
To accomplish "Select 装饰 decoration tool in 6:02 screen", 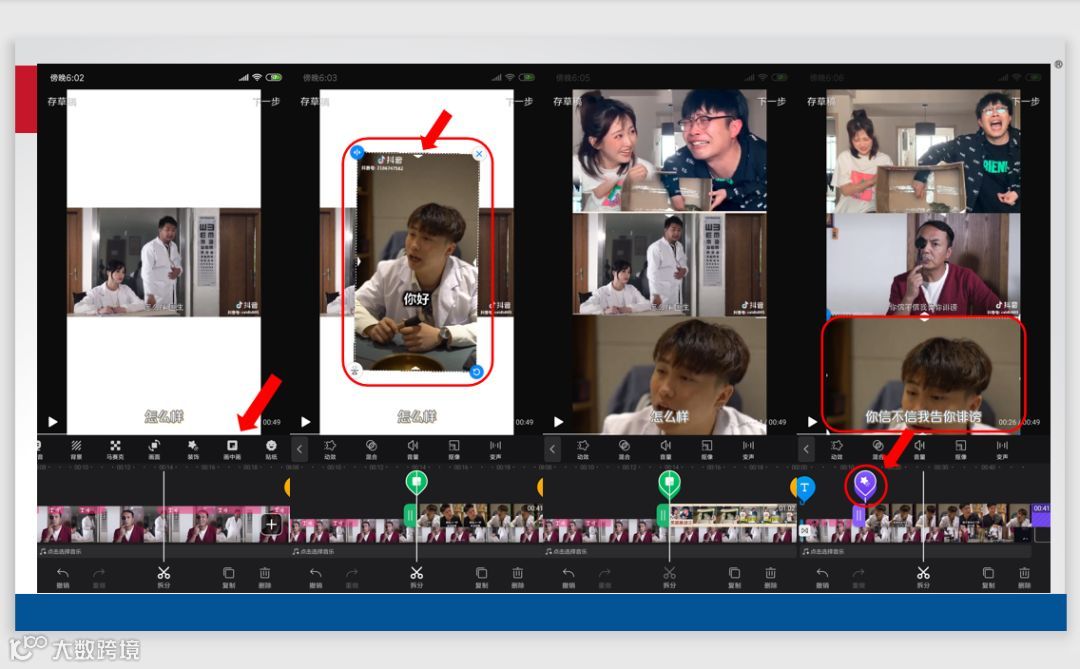I will tap(193, 449).
